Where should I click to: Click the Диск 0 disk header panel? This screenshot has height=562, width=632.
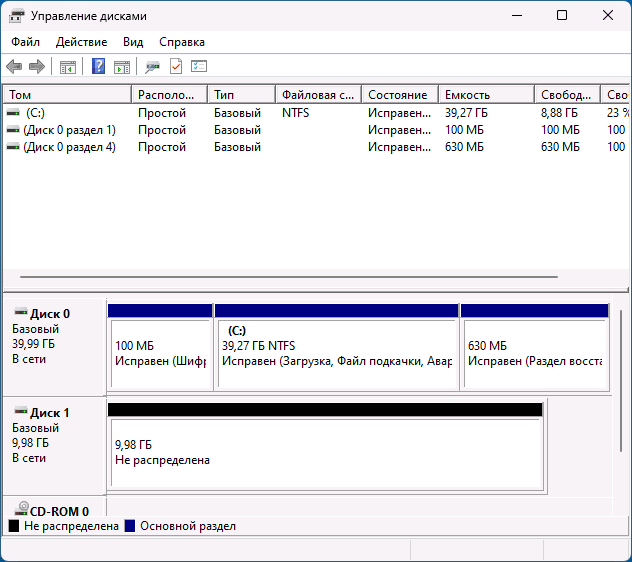coord(54,347)
